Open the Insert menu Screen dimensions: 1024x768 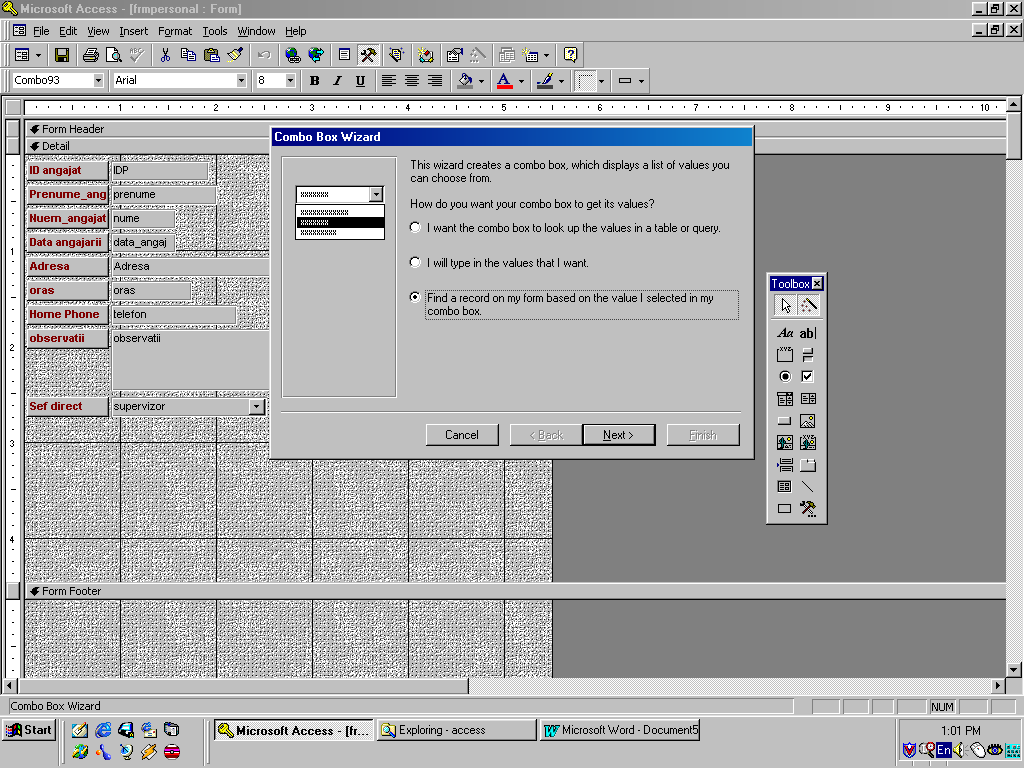(x=133, y=31)
